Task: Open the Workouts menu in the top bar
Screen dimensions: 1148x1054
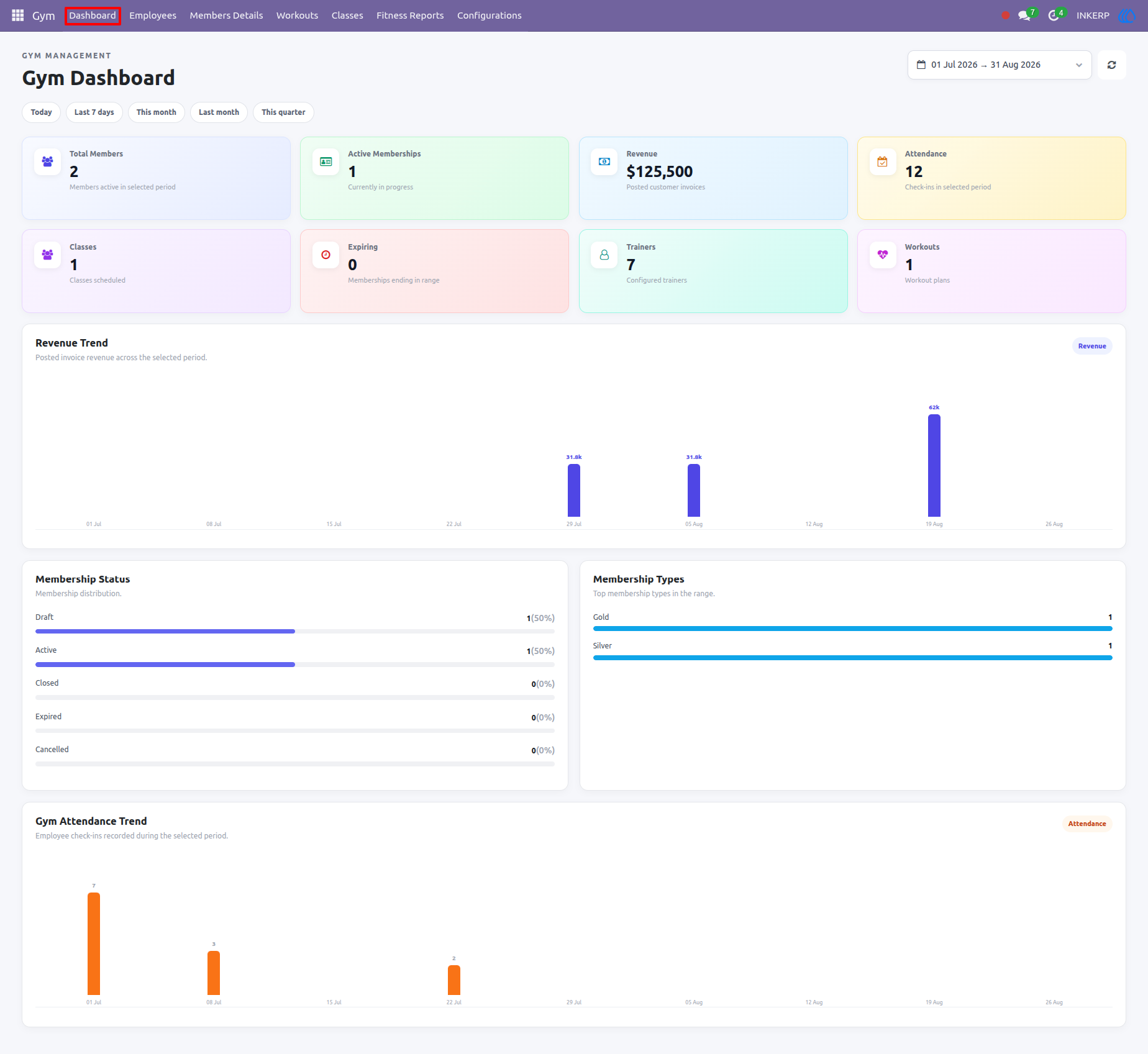Action: [x=297, y=16]
